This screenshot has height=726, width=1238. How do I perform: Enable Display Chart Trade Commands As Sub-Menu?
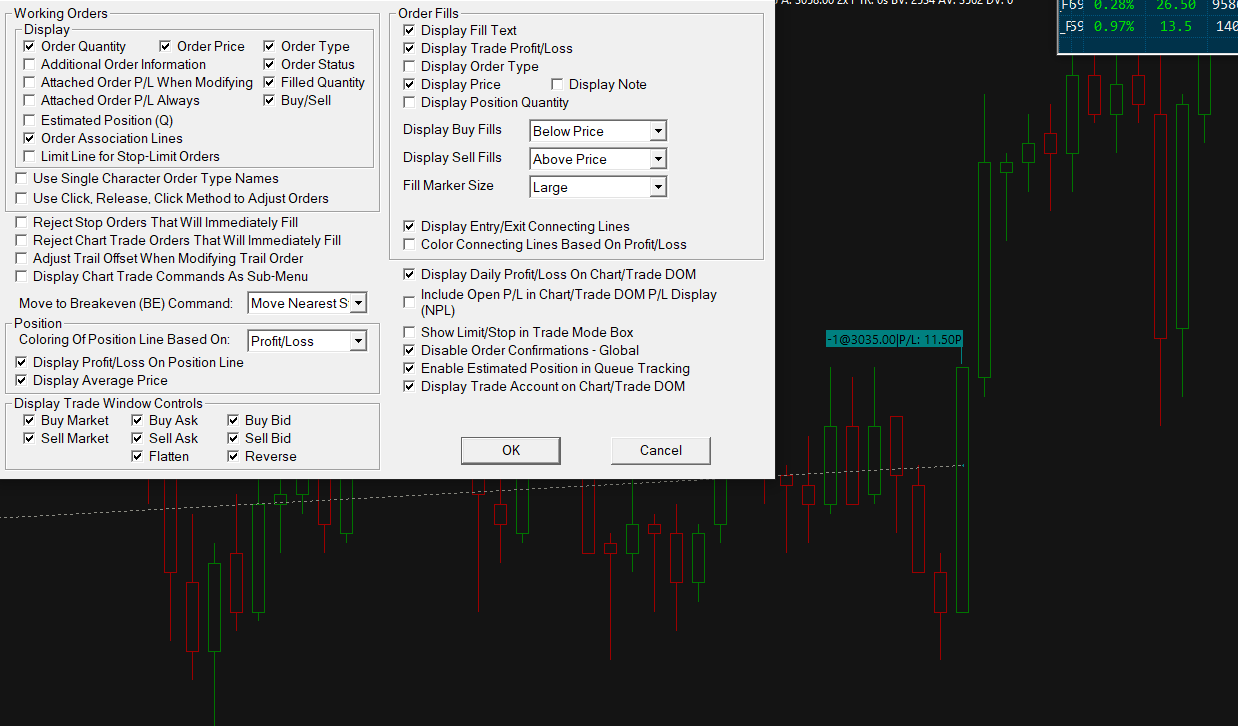click(21, 277)
